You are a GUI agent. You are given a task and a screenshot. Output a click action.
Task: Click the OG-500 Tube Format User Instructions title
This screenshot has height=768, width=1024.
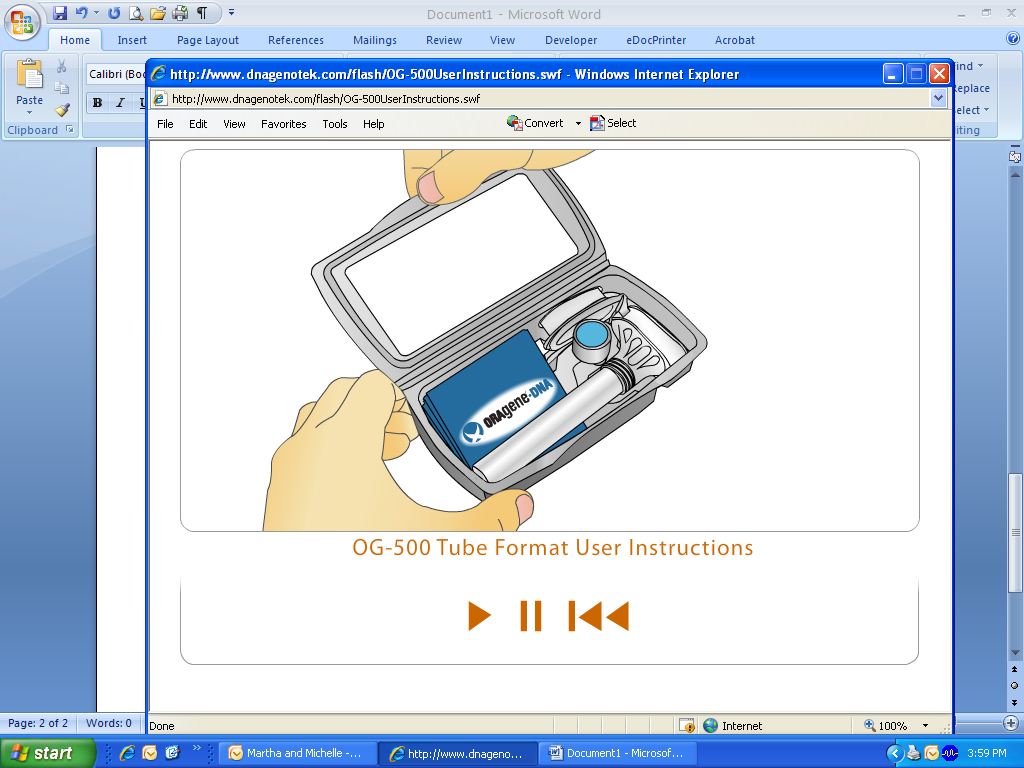pyautogui.click(x=552, y=547)
